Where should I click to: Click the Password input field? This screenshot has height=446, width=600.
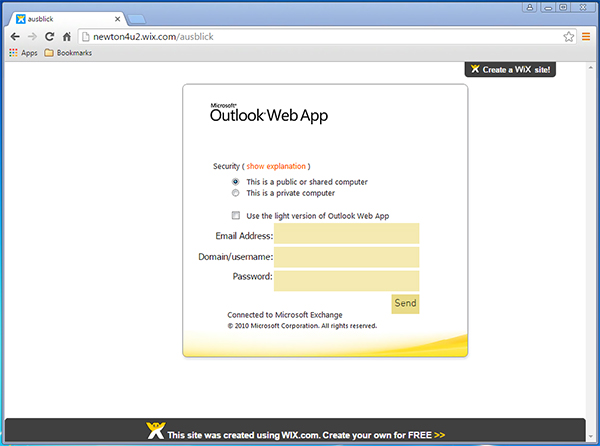[346, 281]
